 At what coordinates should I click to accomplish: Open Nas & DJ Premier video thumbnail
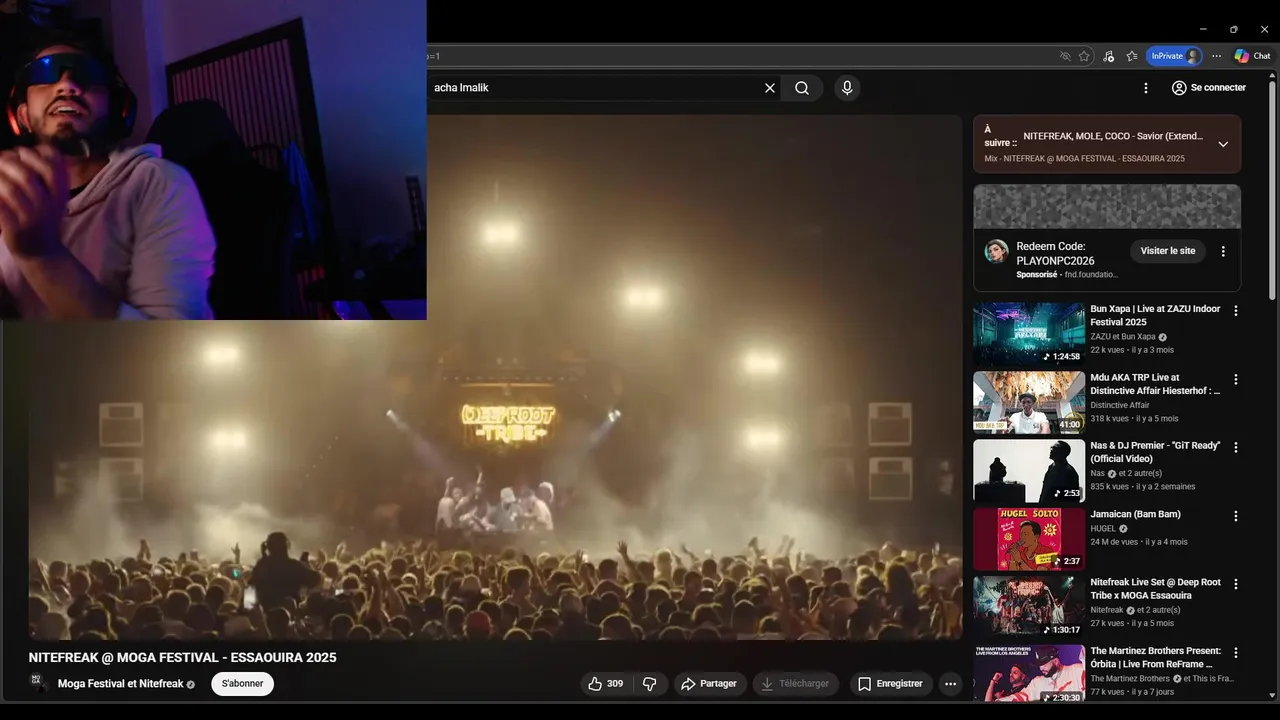click(x=1029, y=471)
